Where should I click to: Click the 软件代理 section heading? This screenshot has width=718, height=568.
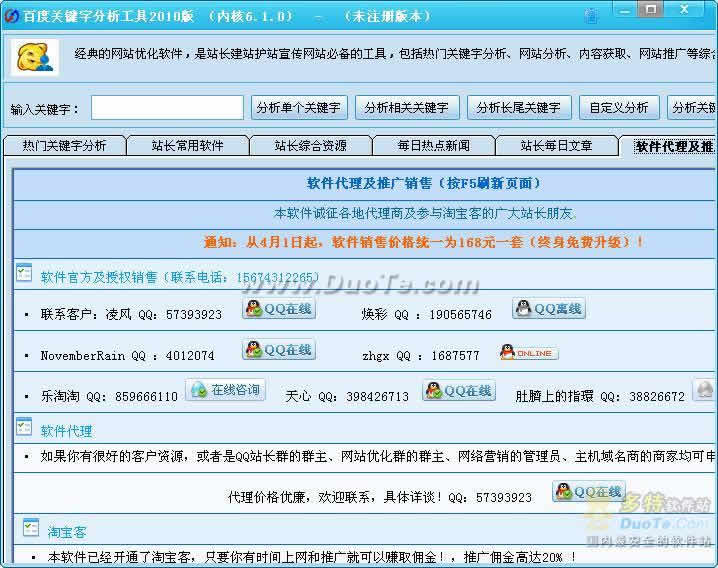[66, 431]
